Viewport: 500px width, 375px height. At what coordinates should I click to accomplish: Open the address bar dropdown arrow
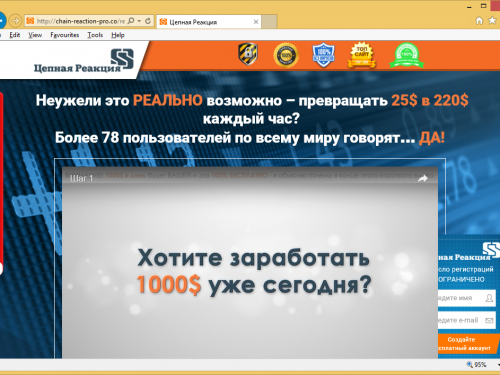coord(139,21)
